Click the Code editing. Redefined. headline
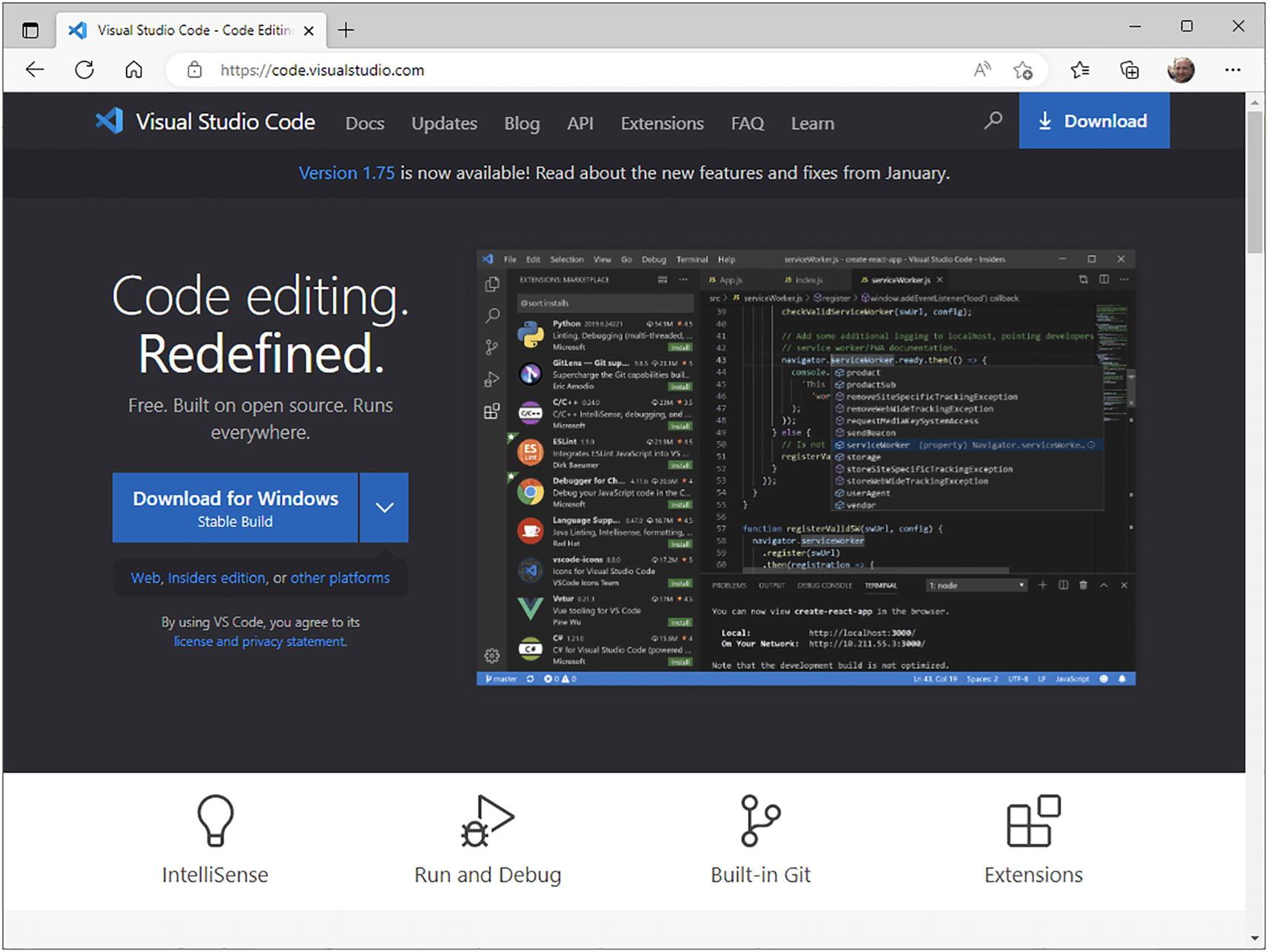Viewport: 1268px width, 952px height. (x=261, y=324)
